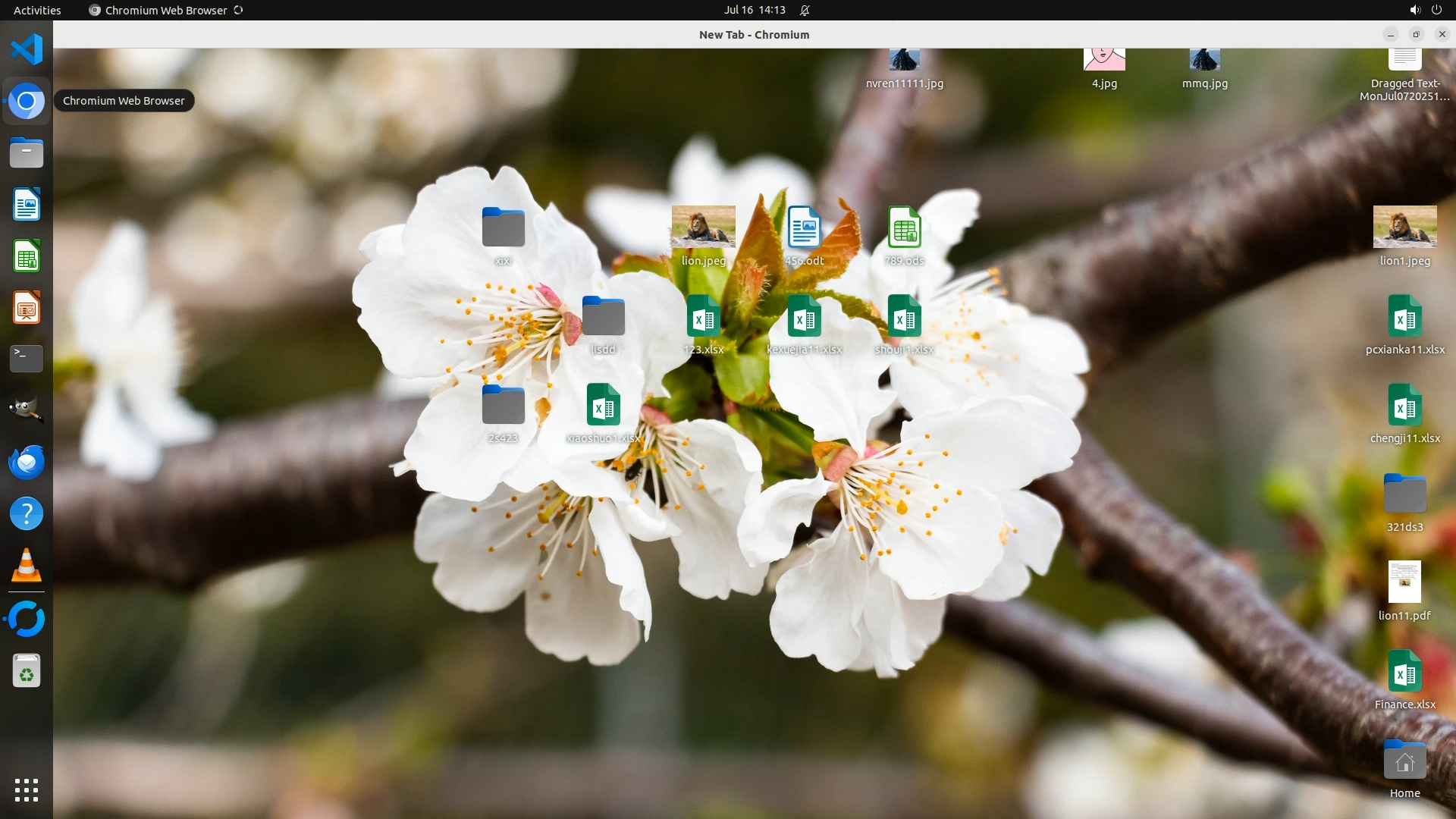The width and height of the screenshot is (1456, 819).
Task: Open the Files manager dock icon
Action: click(x=27, y=153)
